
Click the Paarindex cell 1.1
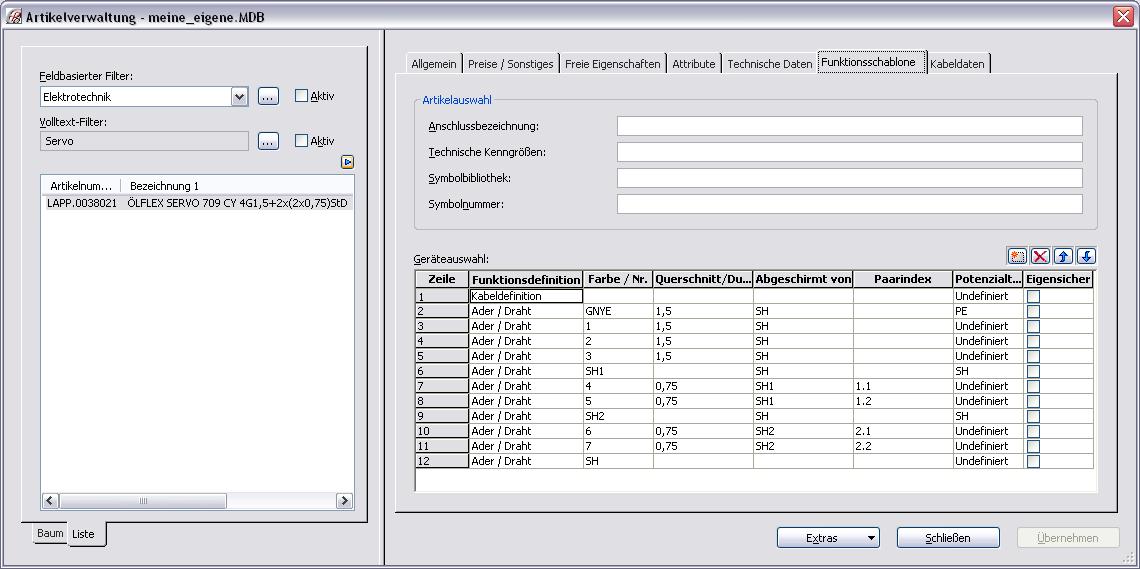coord(903,386)
